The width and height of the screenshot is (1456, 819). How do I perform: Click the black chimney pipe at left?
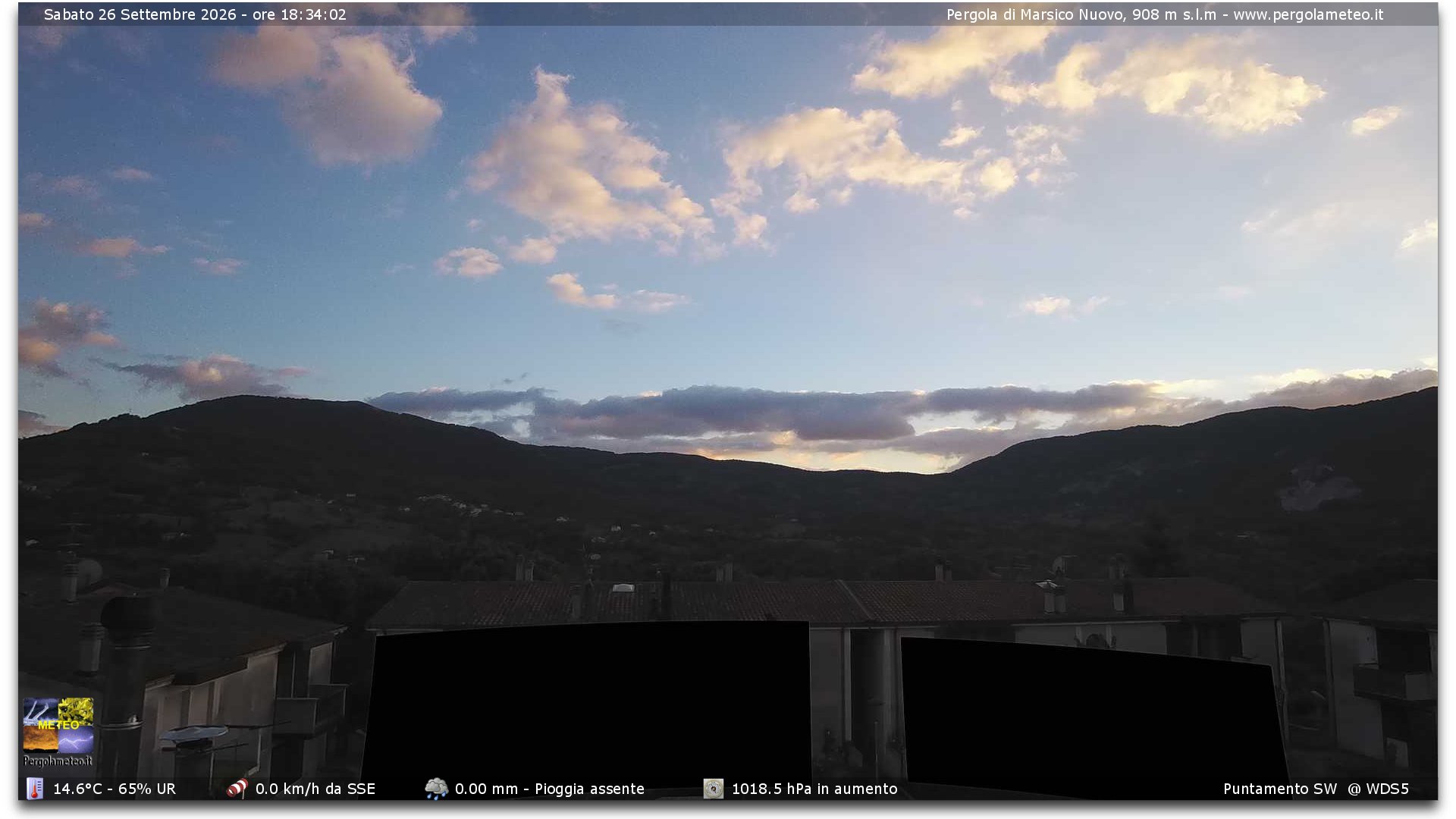(125, 686)
